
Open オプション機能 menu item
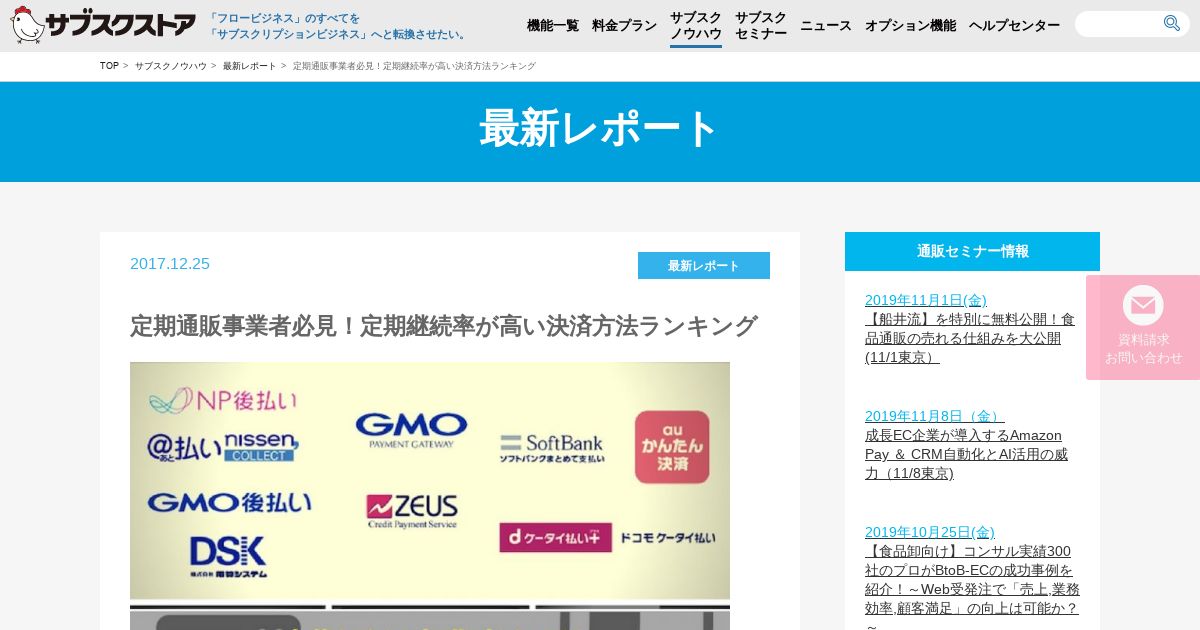910,25
